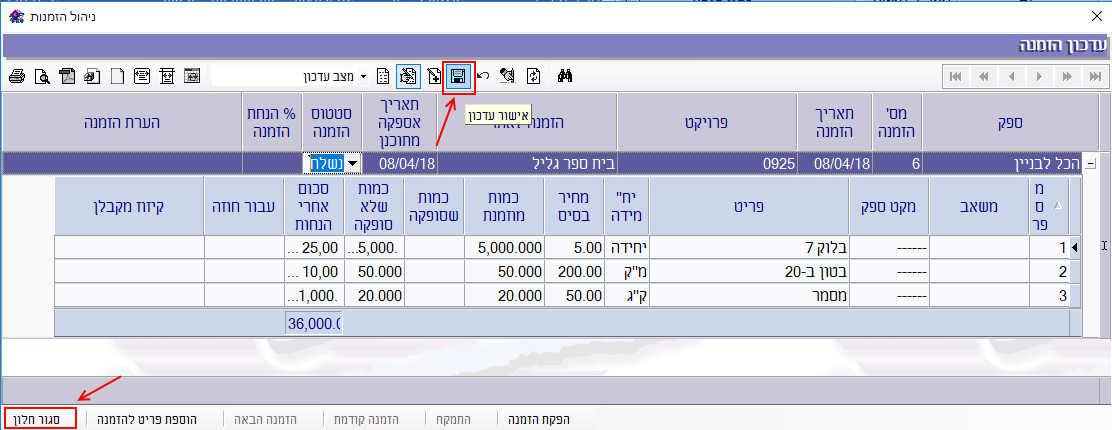Toggle the highlighted edit mode icon
The width and height of the screenshot is (1112, 430).
[x=408, y=76]
